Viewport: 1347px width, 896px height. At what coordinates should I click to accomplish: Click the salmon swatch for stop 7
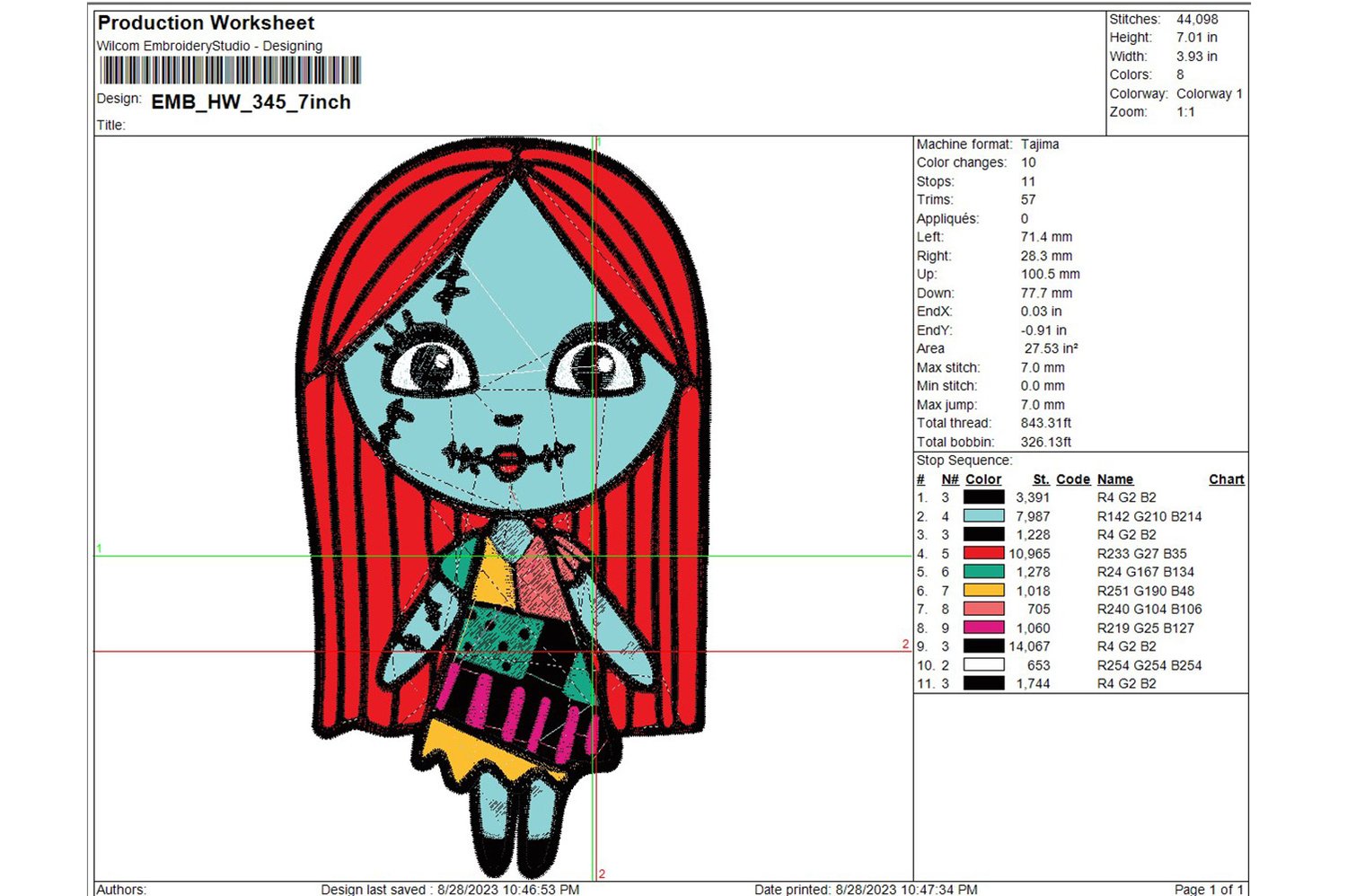[983, 609]
